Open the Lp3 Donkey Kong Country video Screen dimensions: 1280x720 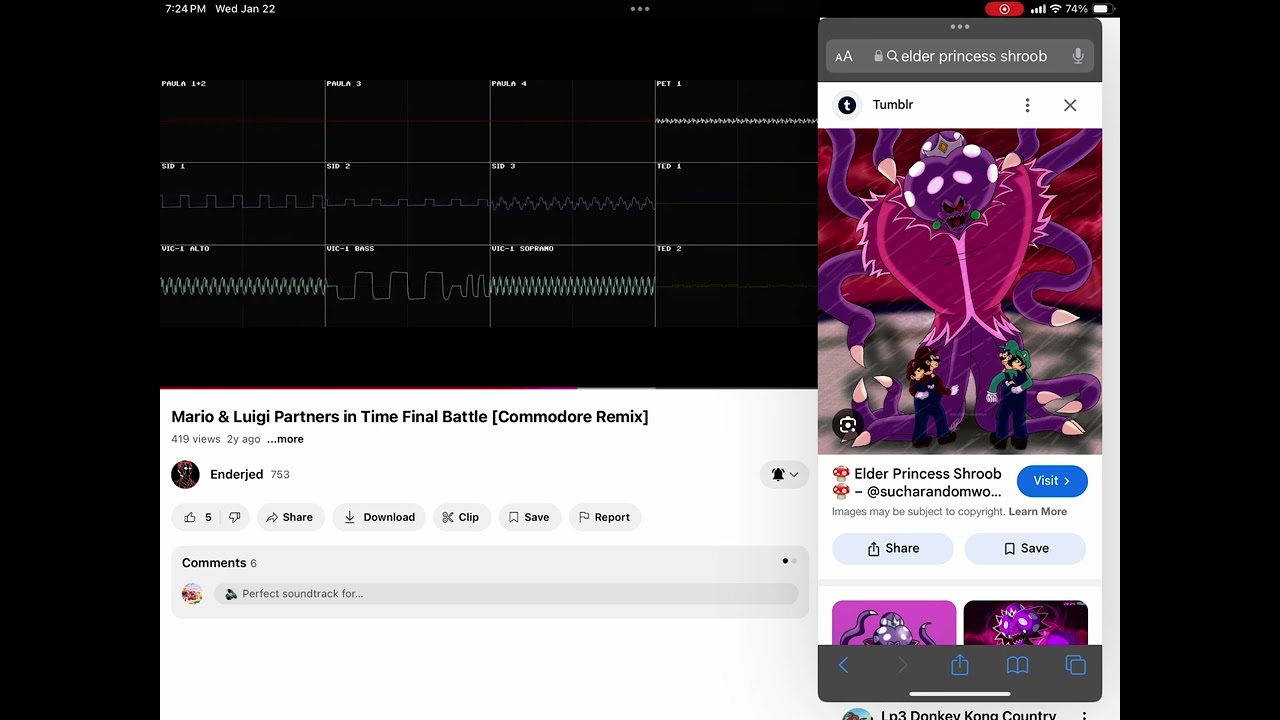click(968, 715)
